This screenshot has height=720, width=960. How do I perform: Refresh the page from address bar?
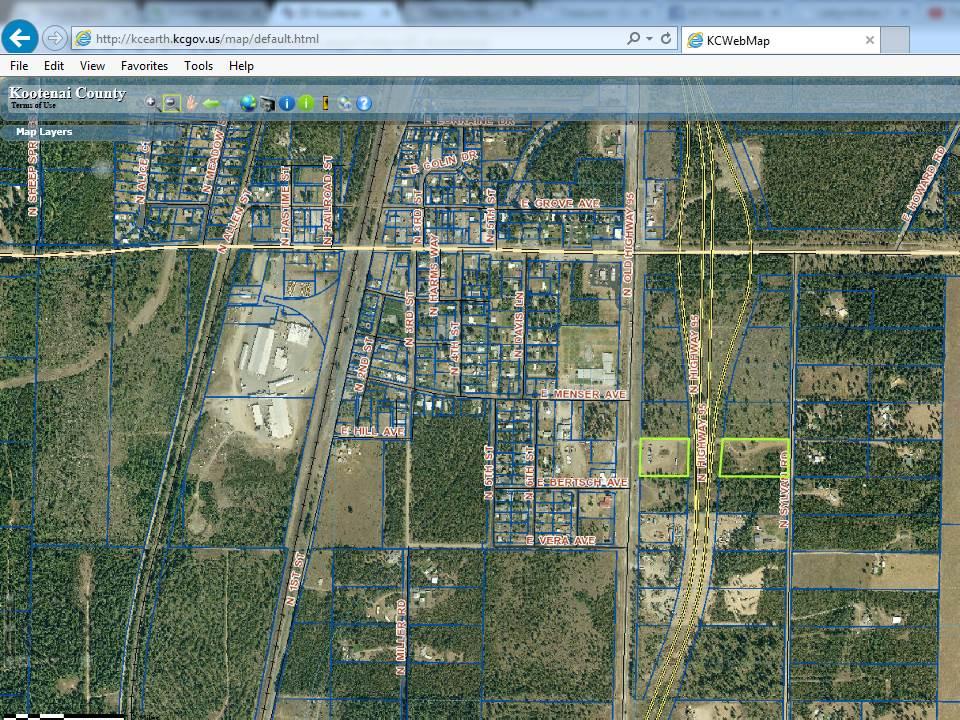click(x=667, y=39)
